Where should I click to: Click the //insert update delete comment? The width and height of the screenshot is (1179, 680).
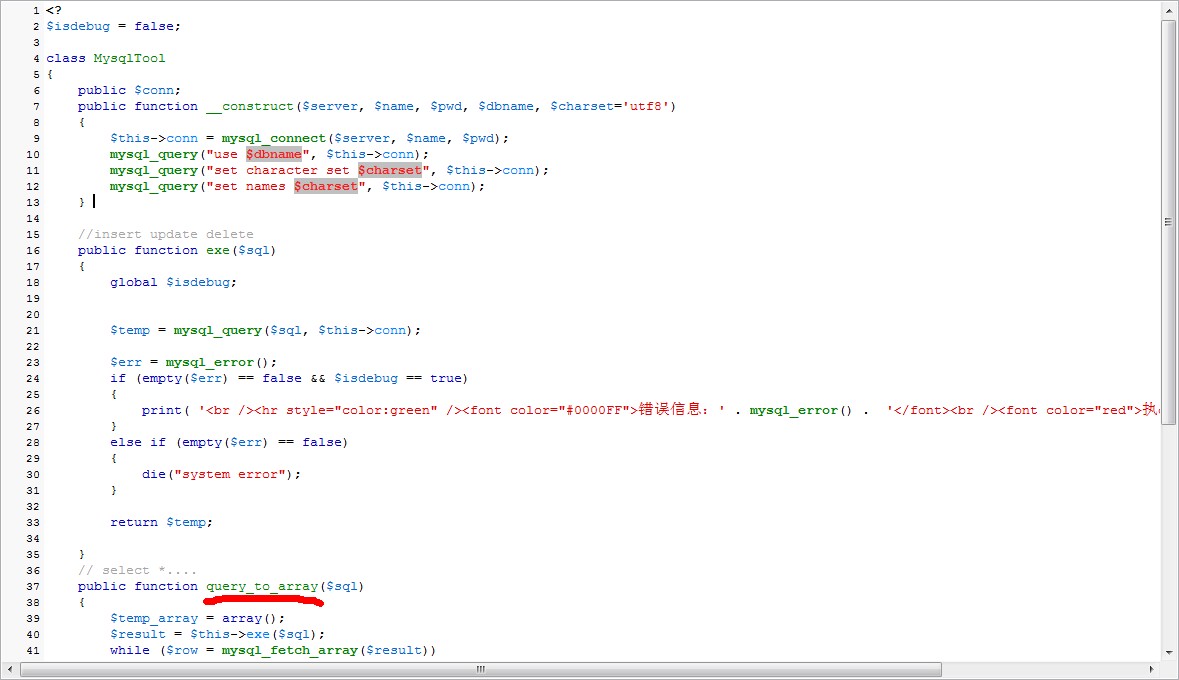pos(165,234)
